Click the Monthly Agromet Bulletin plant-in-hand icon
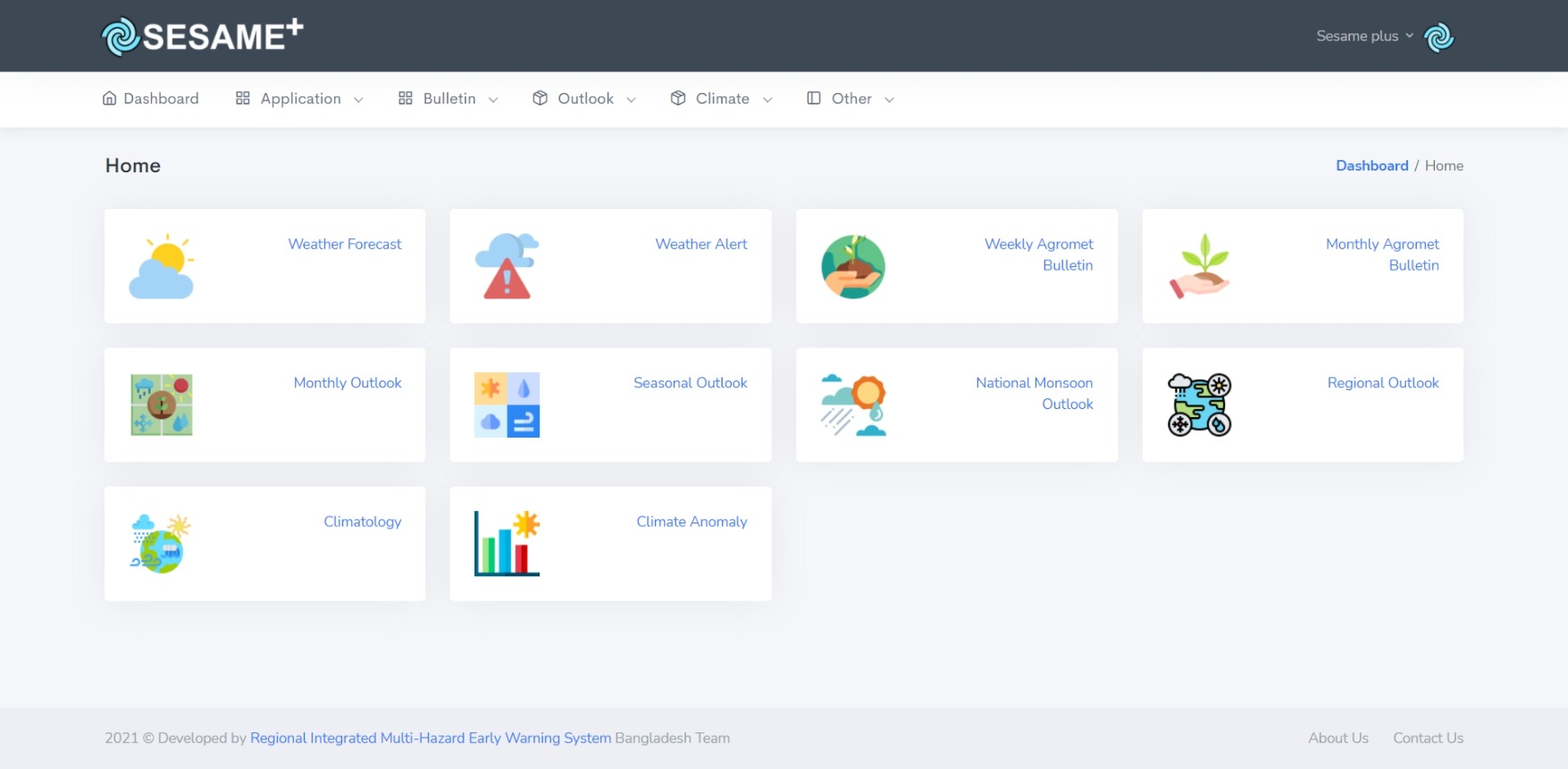The width and height of the screenshot is (1568, 769). pyautogui.click(x=1200, y=266)
